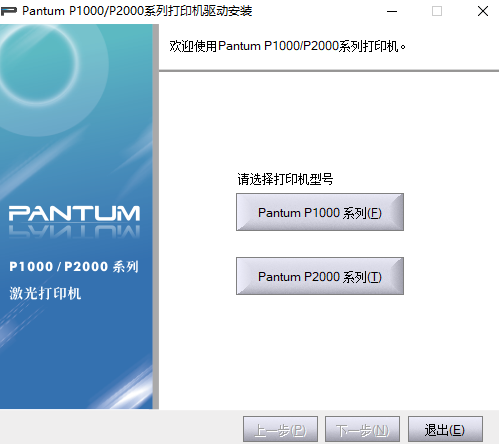This screenshot has width=499, height=444.
Task: Click the mirrored reflection under the PANTUM logo
Action: [x=74, y=232]
